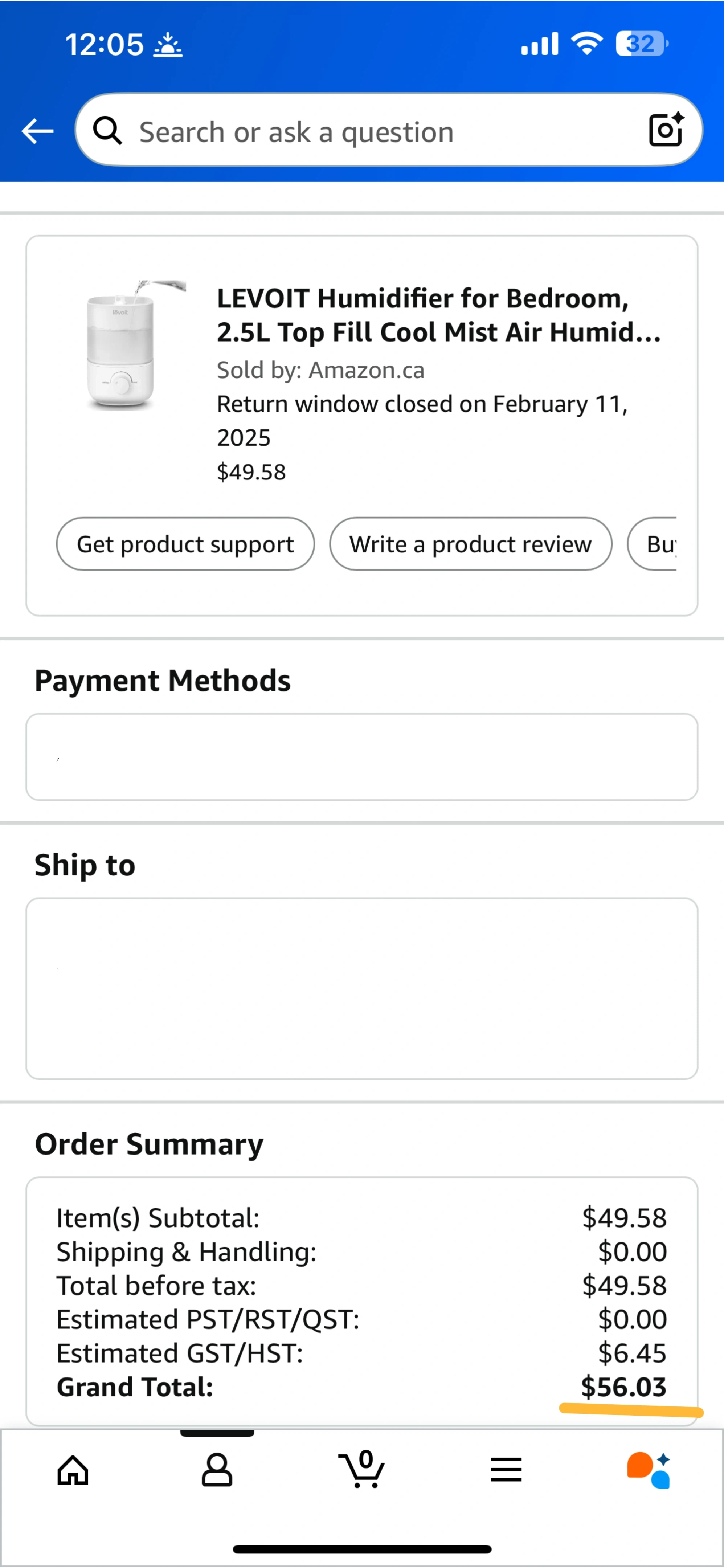Tap Get product support button
Viewport: 724px width, 1568px height.
[185, 544]
